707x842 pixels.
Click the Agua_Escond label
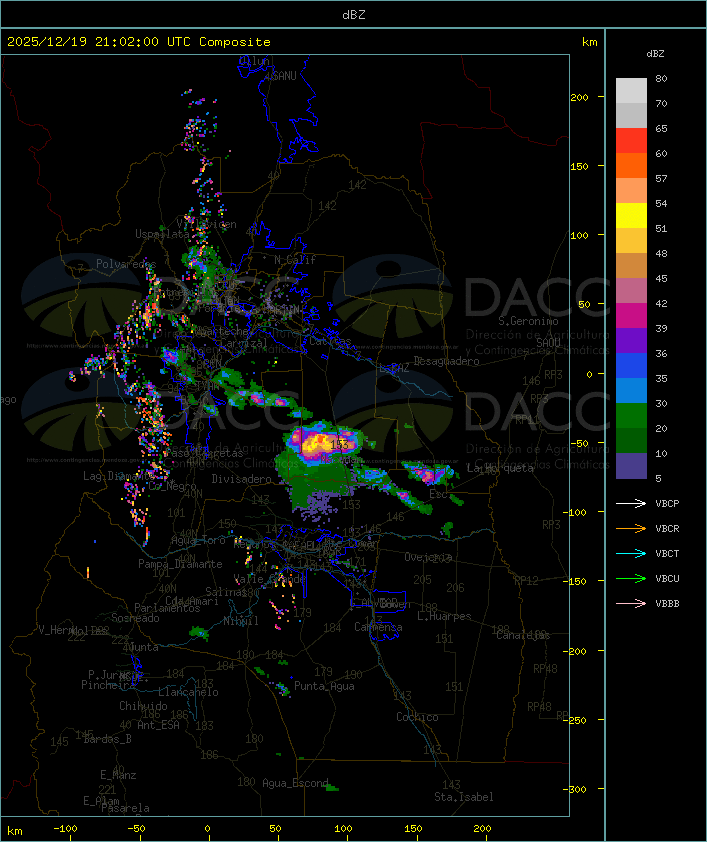coord(295,783)
